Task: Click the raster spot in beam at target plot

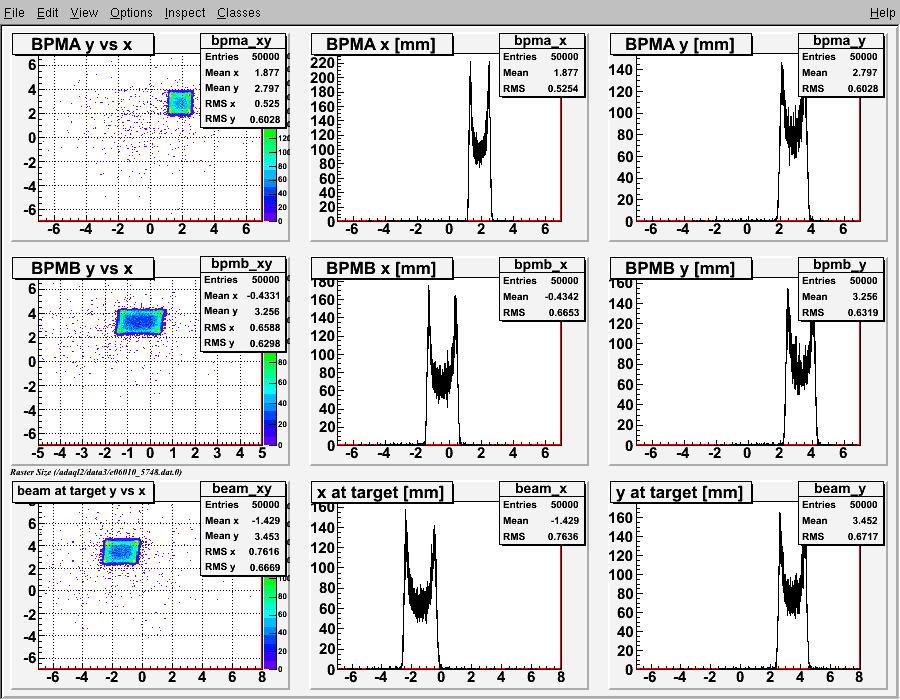Action: (121, 551)
